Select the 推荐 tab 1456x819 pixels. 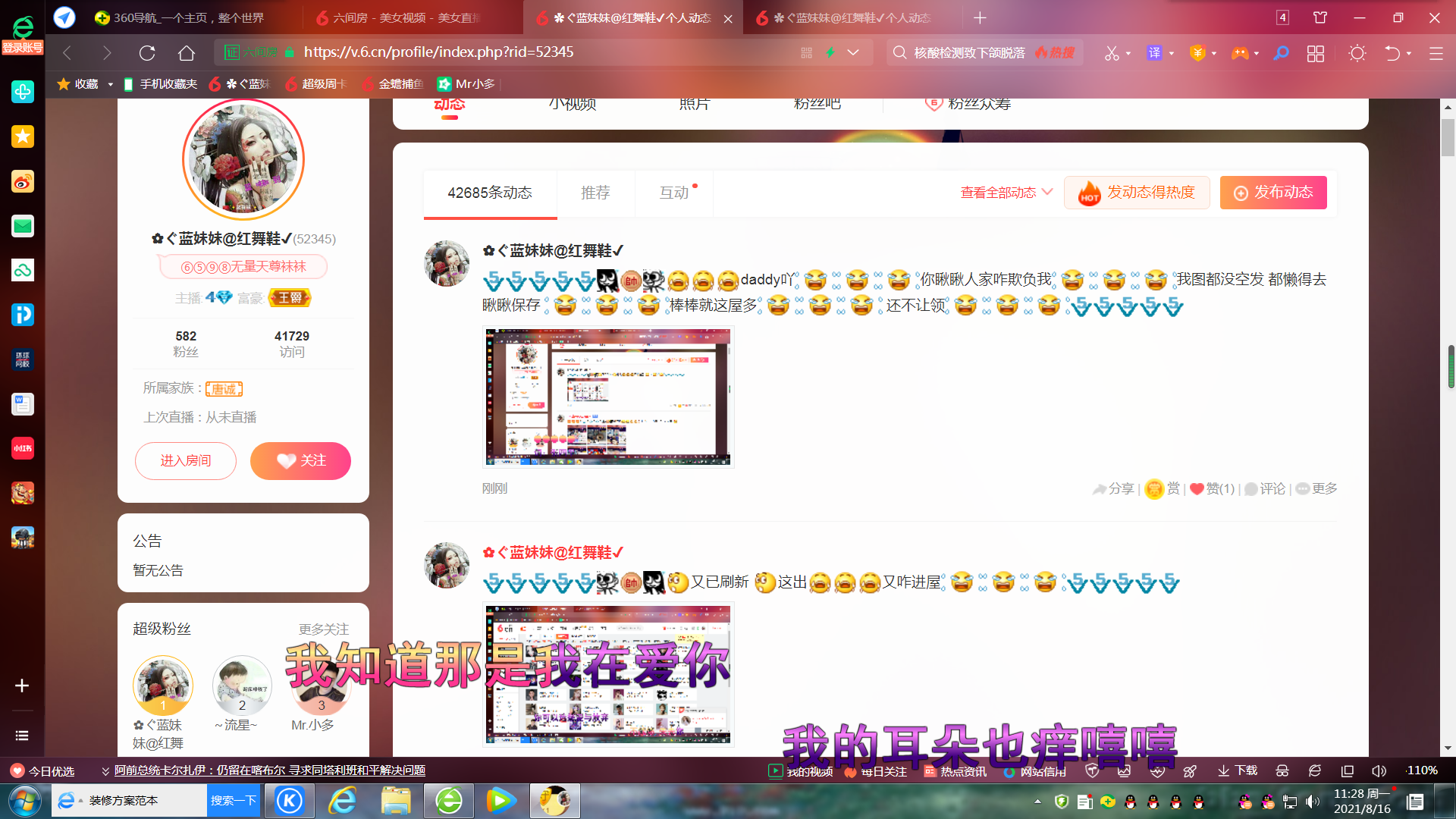595,193
